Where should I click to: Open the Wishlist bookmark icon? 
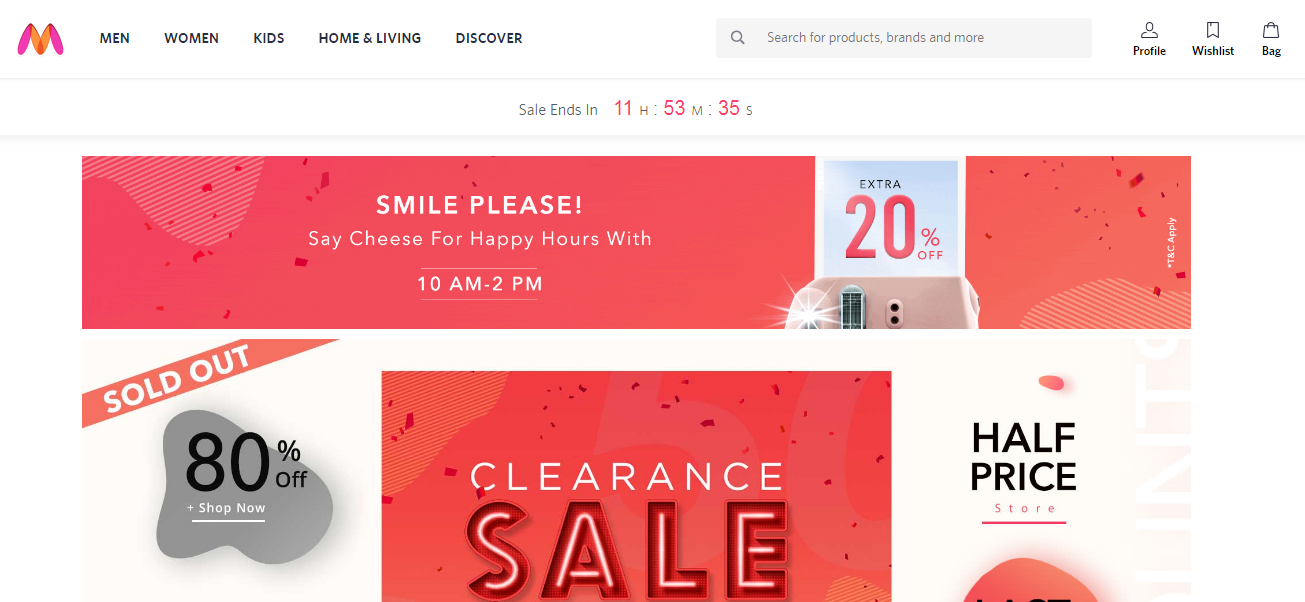point(1213,30)
